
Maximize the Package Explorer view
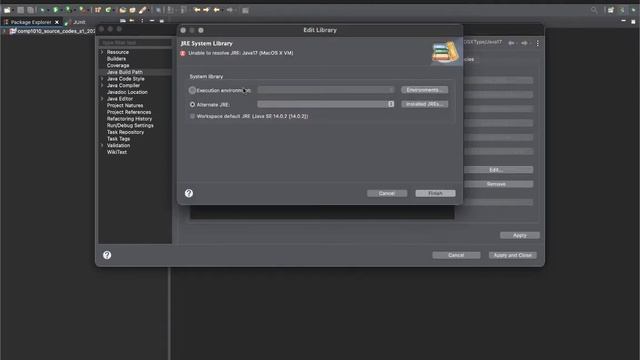[162, 20]
